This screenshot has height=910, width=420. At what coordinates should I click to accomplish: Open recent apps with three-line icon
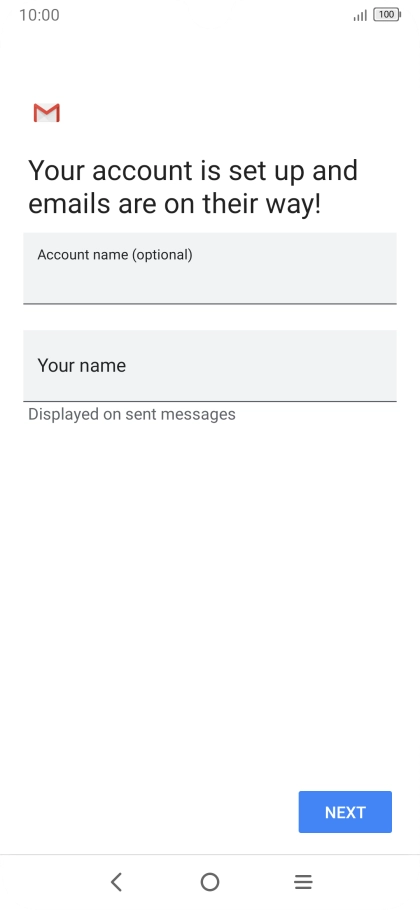303,882
